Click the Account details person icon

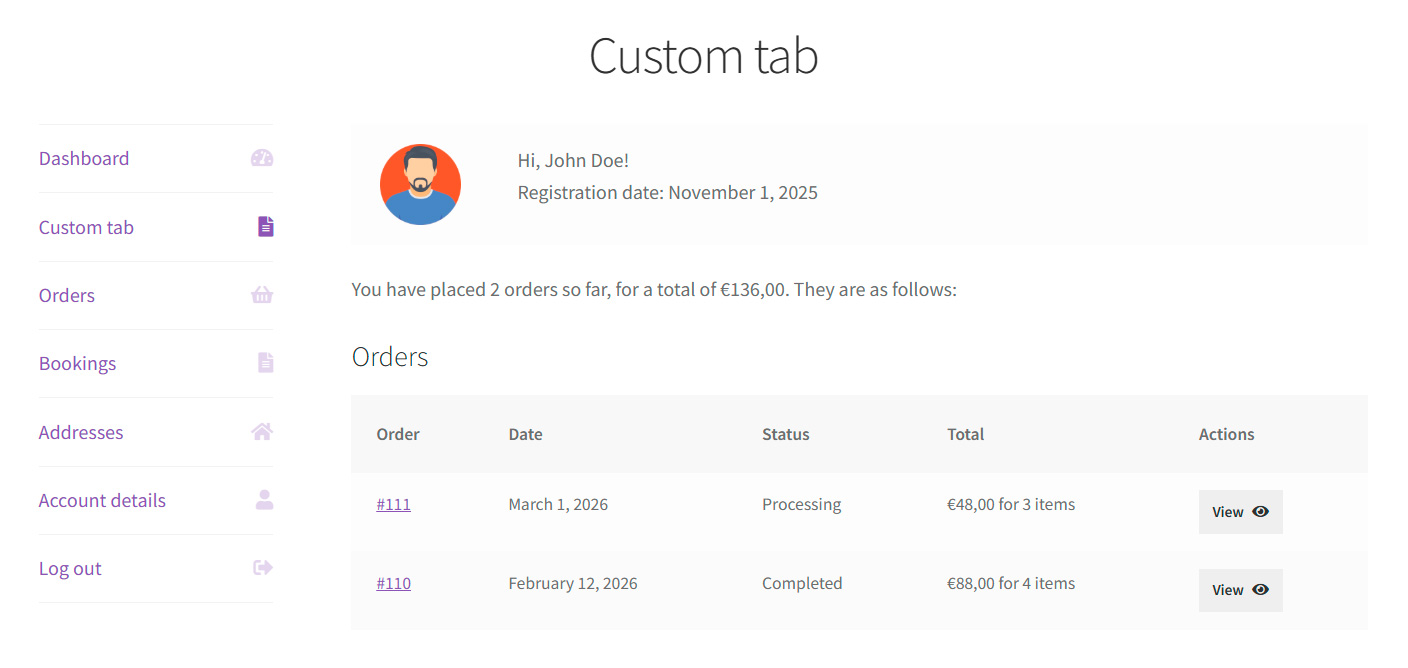click(x=264, y=500)
